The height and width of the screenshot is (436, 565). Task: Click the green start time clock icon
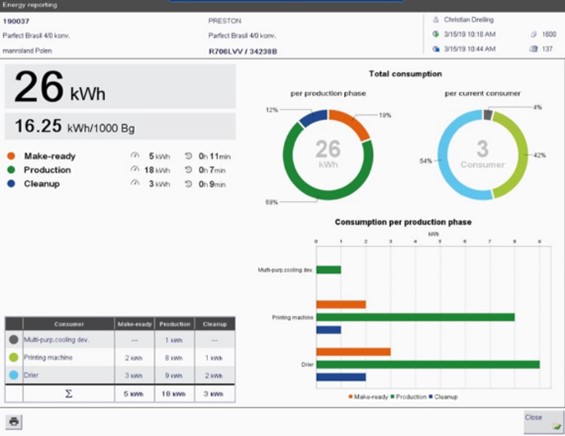[x=436, y=34]
